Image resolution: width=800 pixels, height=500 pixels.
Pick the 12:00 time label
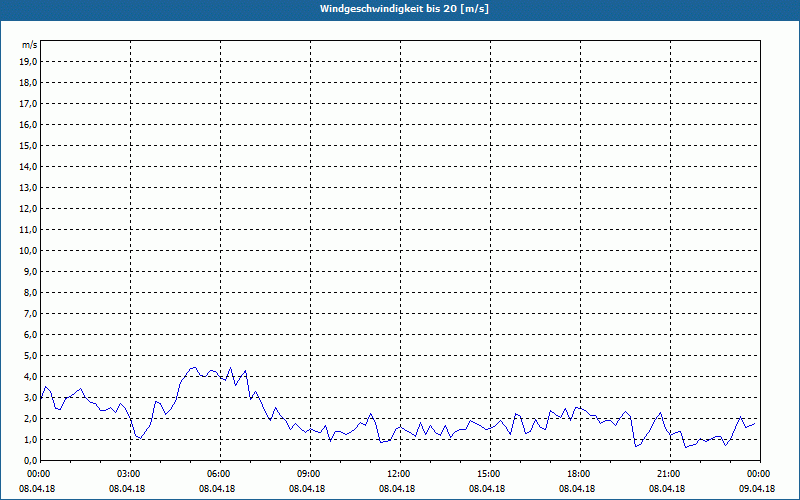pos(397,474)
